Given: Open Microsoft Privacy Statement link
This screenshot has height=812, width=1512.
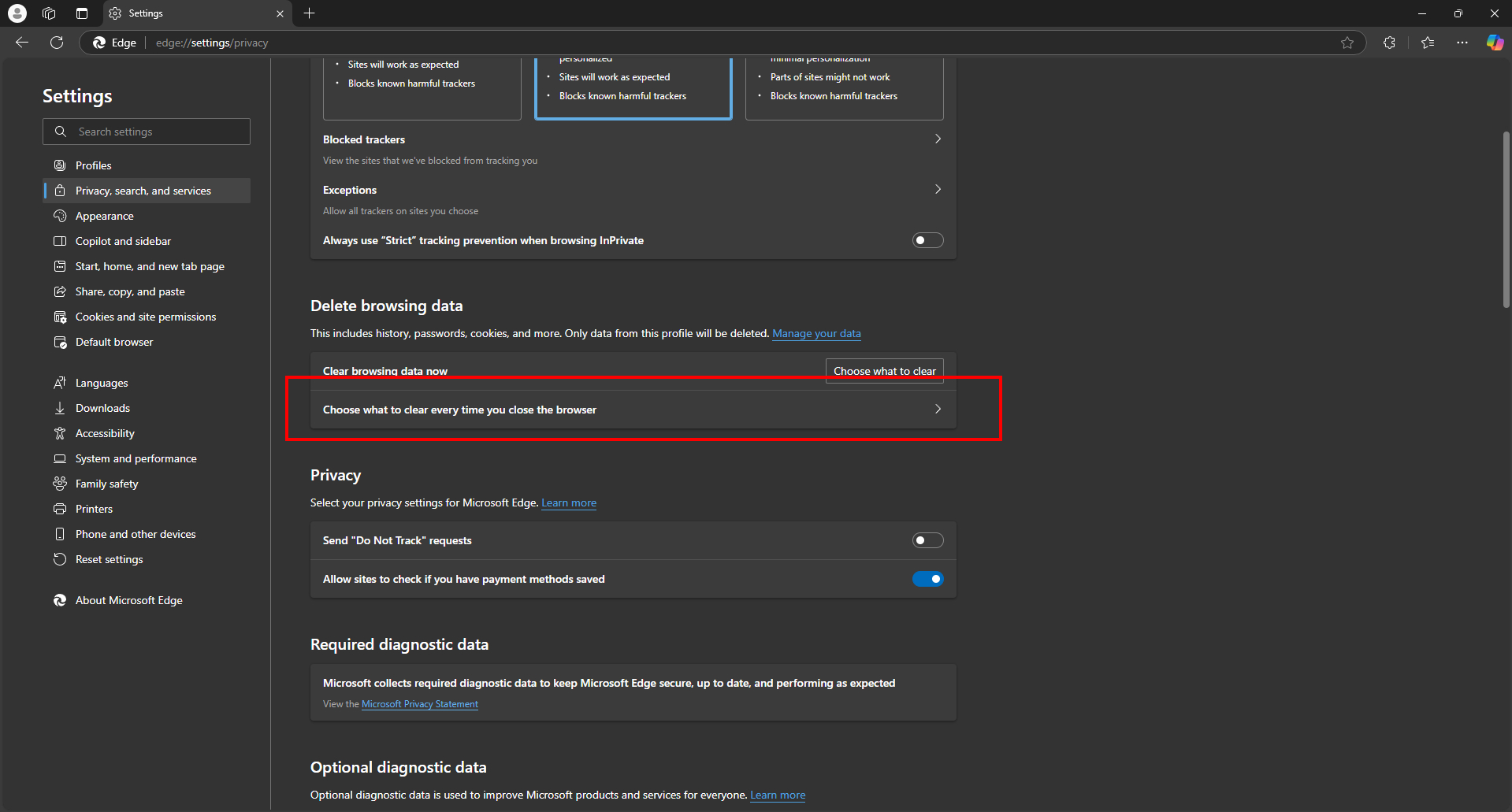Looking at the screenshot, I should [420, 704].
